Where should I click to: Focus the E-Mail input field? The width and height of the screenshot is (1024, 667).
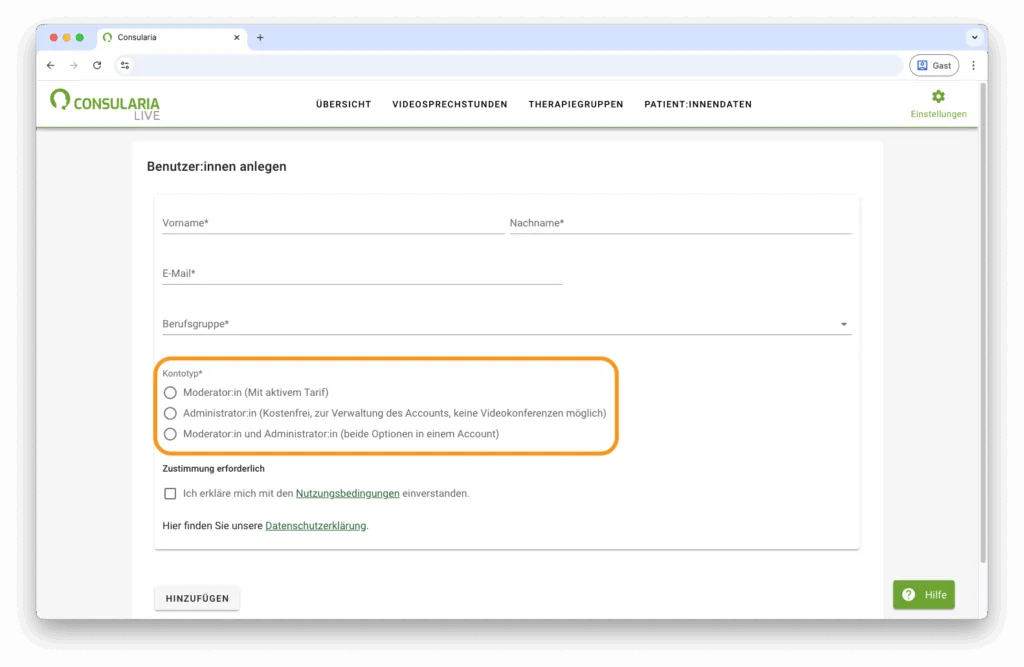(x=361, y=273)
